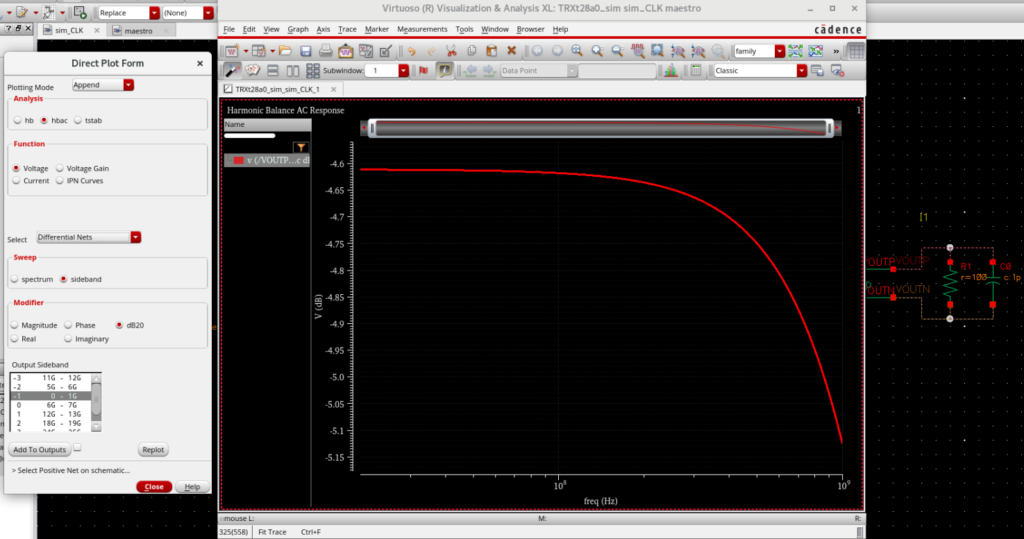Select Phase modifier radio button
The height and width of the screenshot is (539, 1024).
pos(68,325)
